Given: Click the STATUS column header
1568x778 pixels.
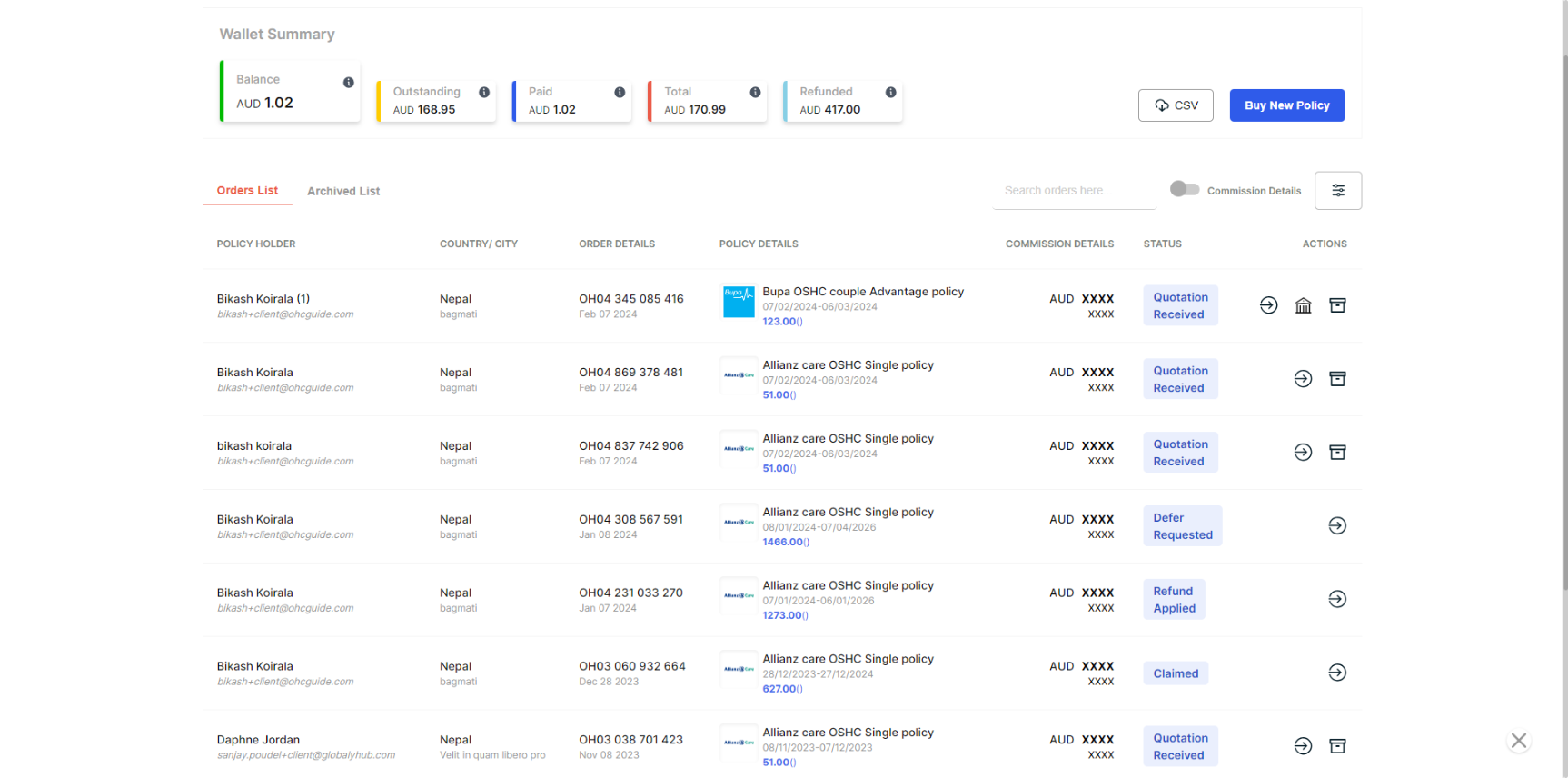Looking at the screenshot, I should point(1163,244).
